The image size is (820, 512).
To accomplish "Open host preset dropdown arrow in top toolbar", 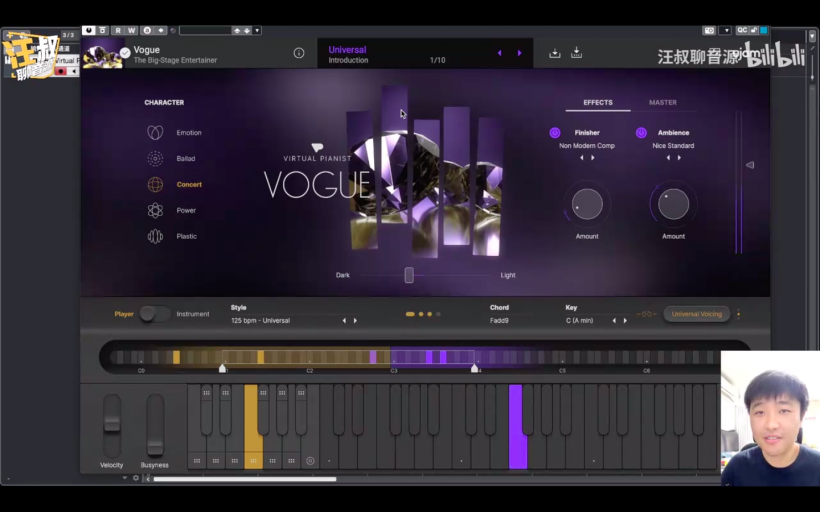I will tap(257, 30).
